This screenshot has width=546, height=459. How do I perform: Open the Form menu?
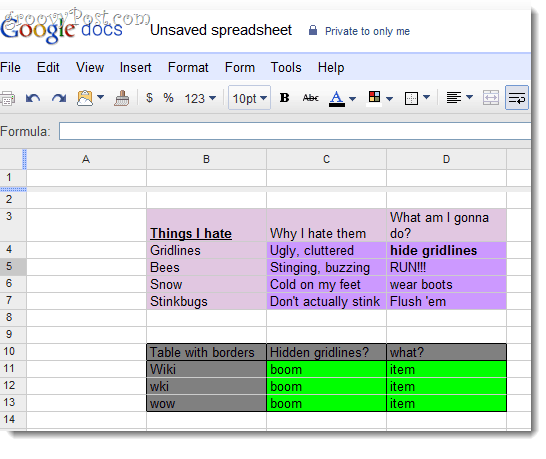(240, 67)
